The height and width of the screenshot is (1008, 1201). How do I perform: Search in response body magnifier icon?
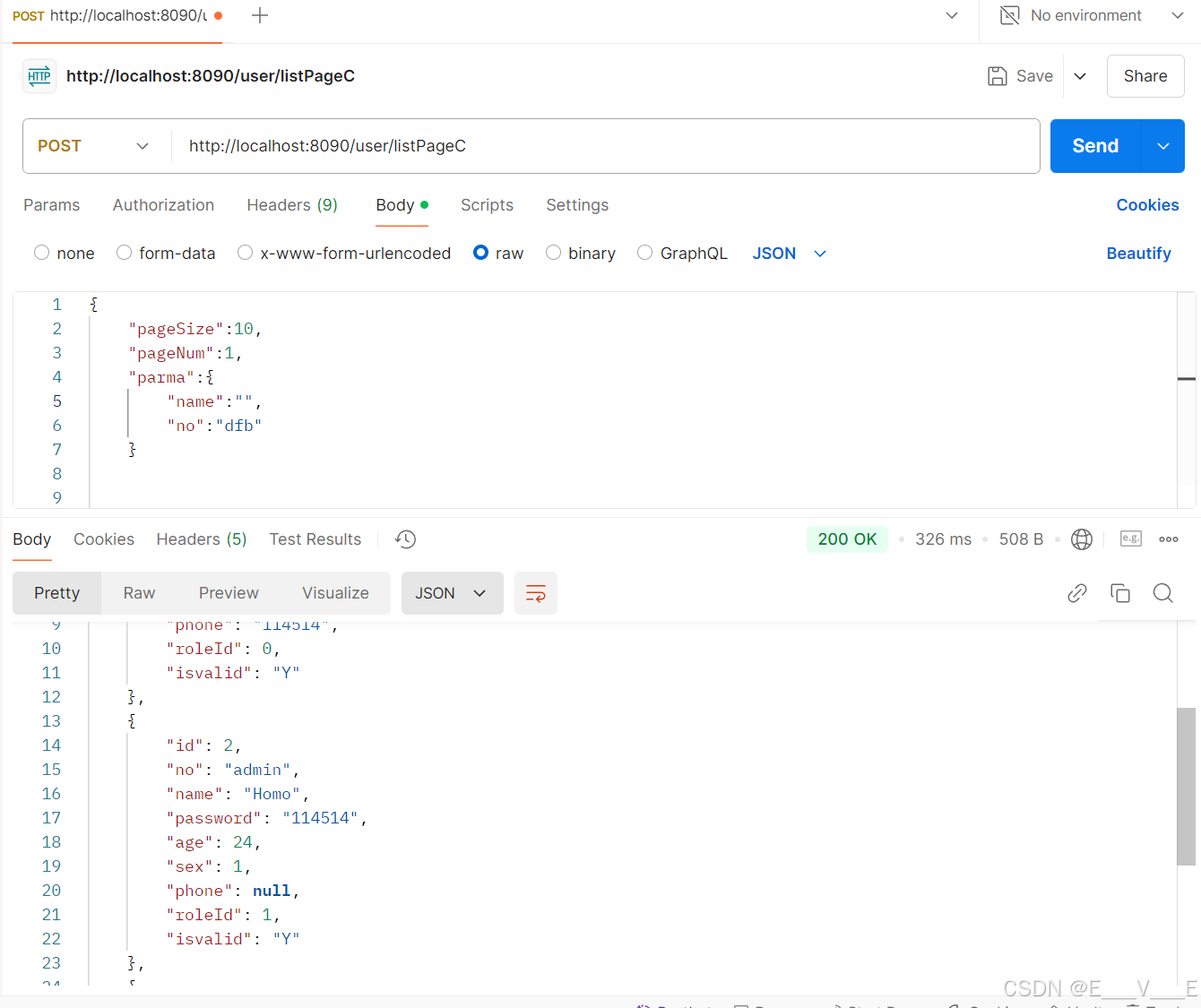tap(1163, 593)
